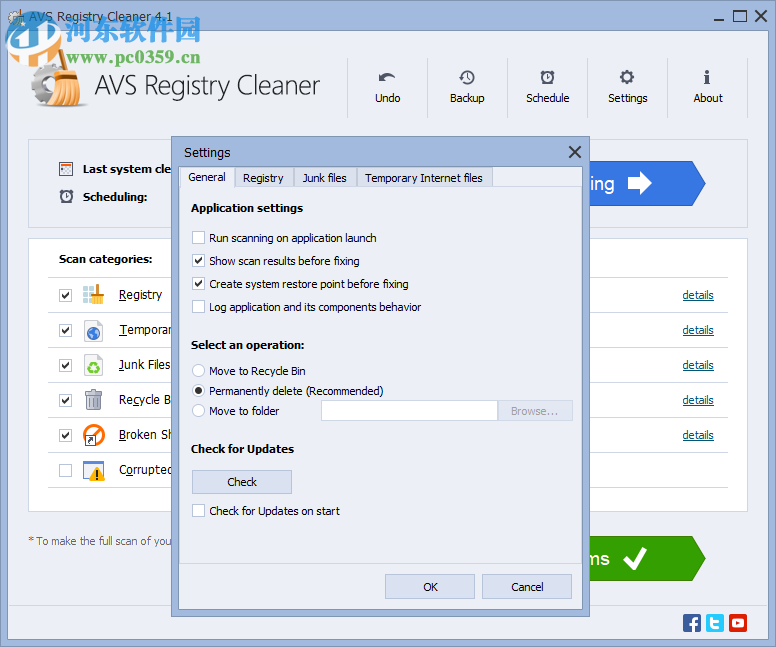The image size is (776, 647).
Task: Open the Schedule alarm clock icon
Action: click(547, 77)
